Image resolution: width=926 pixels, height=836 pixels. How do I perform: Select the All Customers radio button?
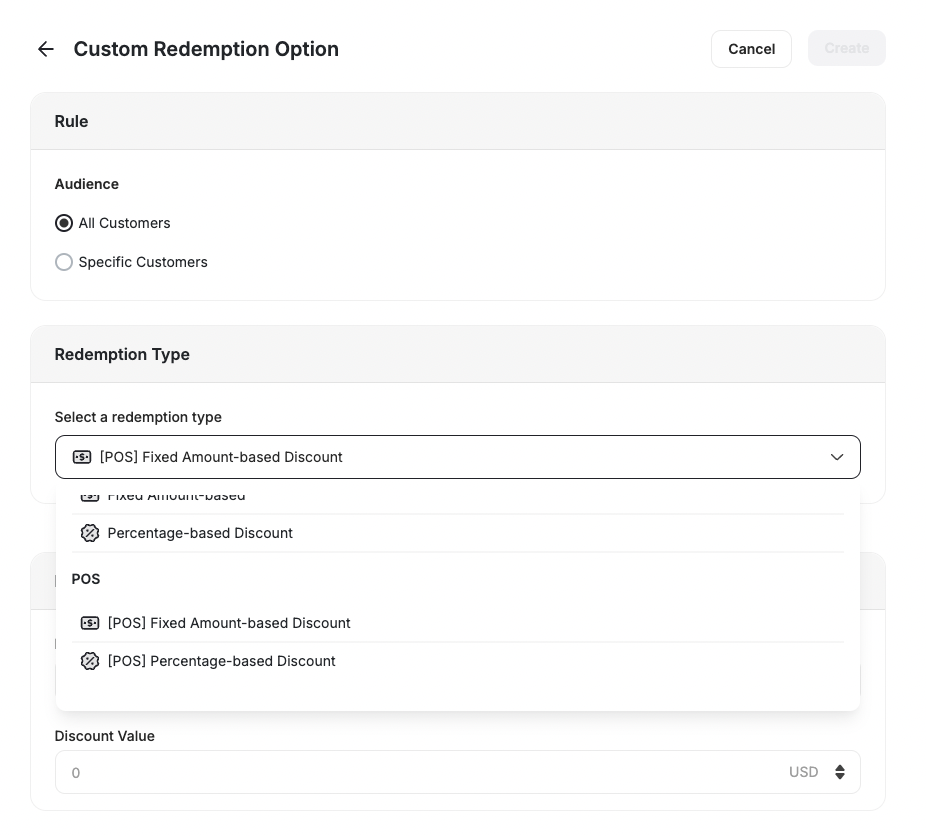point(64,223)
